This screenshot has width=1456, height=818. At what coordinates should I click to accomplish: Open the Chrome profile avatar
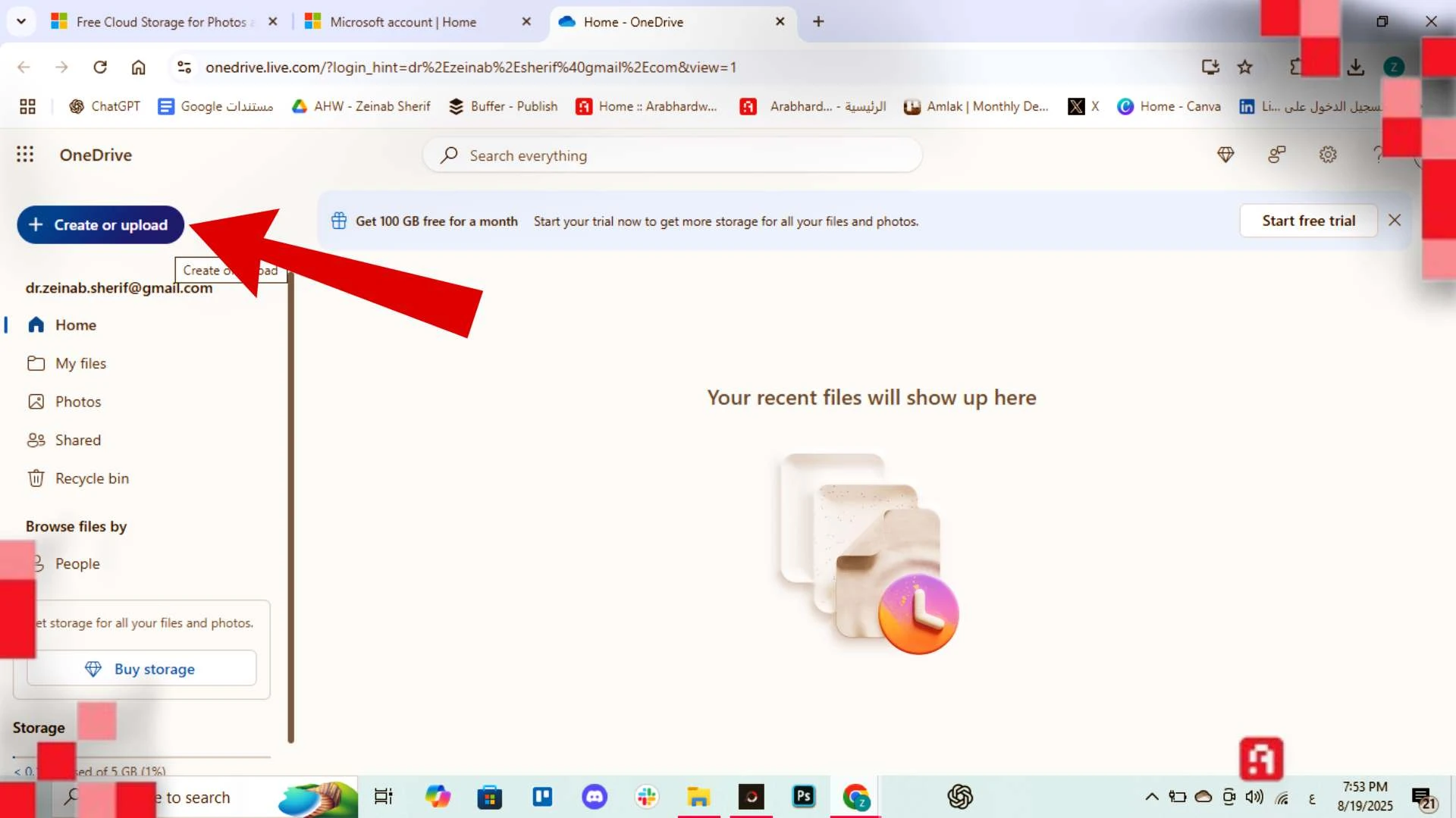pyautogui.click(x=1394, y=67)
